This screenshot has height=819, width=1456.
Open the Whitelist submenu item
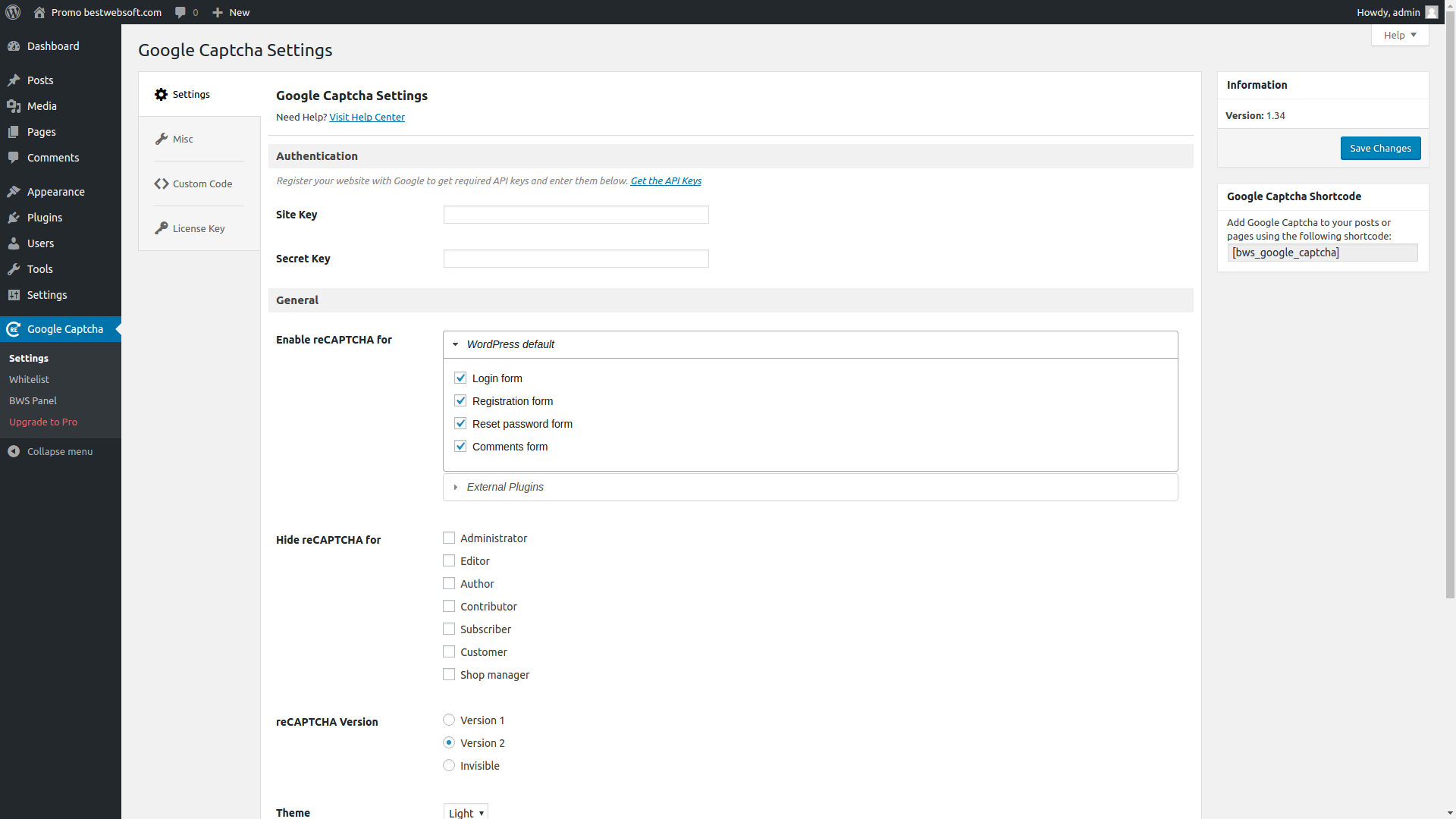pyautogui.click(x=29, y=379)
